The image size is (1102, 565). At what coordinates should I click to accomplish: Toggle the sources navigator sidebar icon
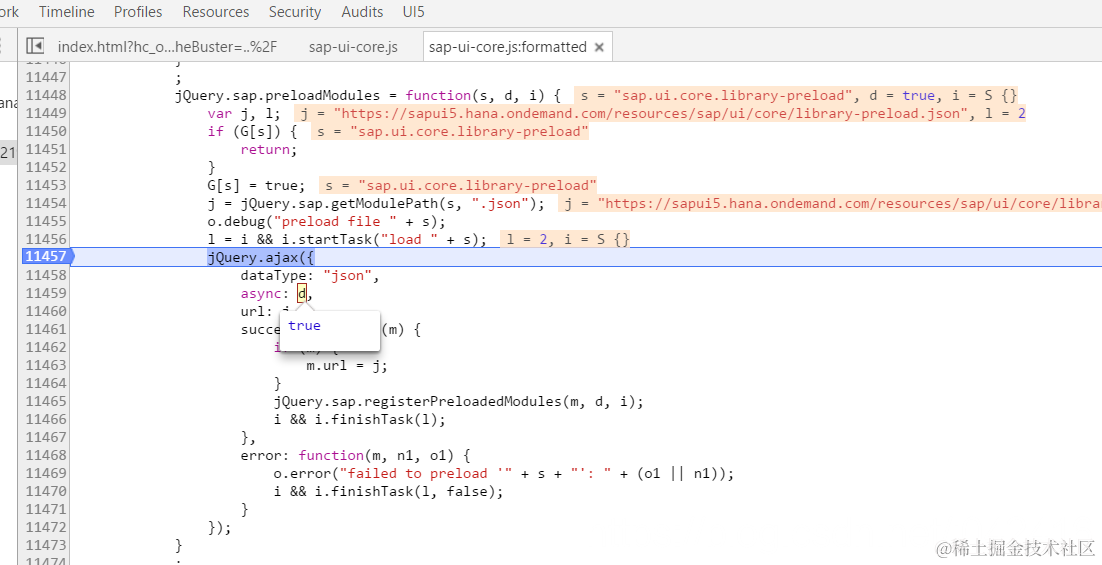[x=35, y=46]
